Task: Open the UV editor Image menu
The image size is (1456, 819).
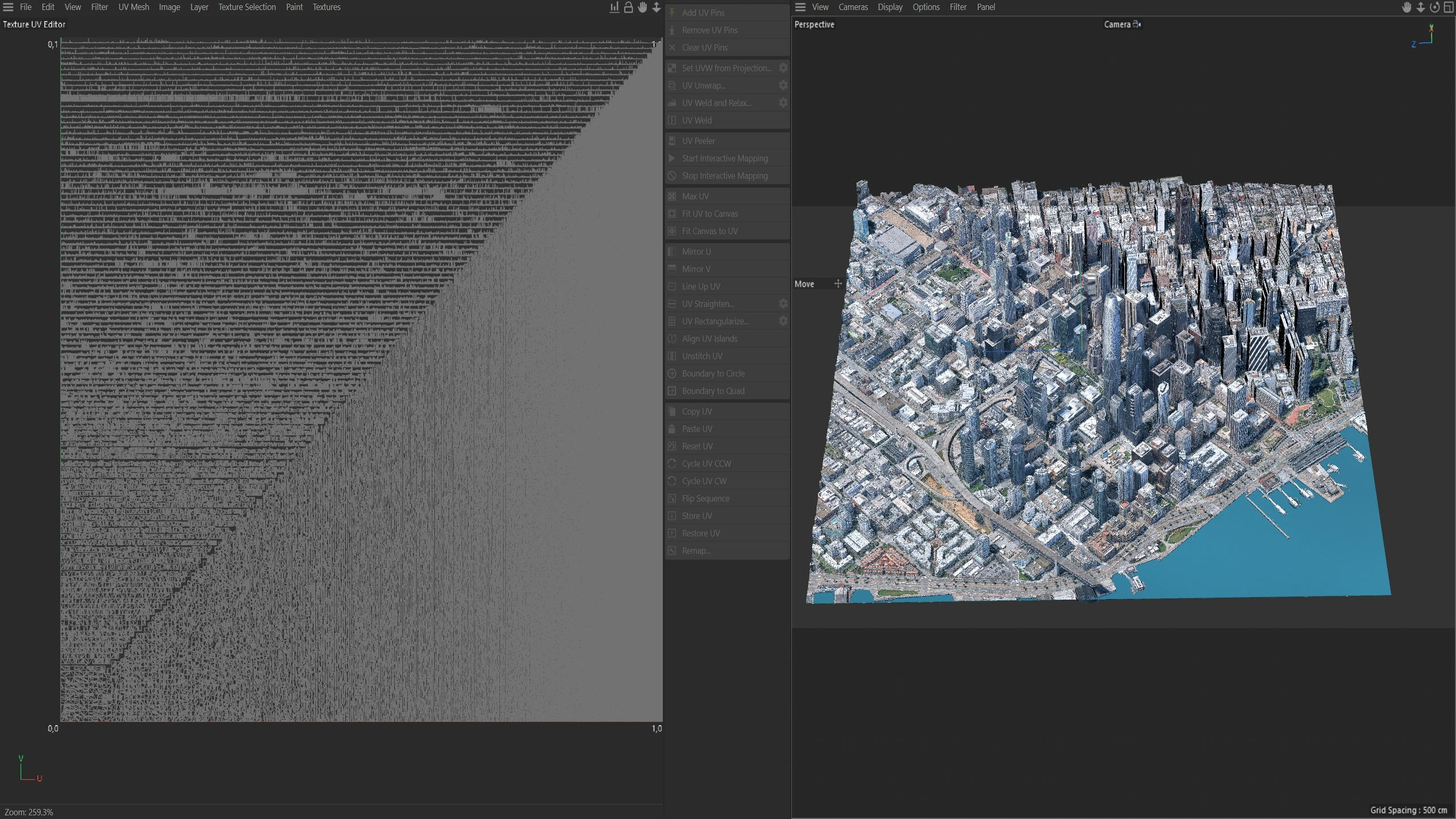Action: click(169, 7)
